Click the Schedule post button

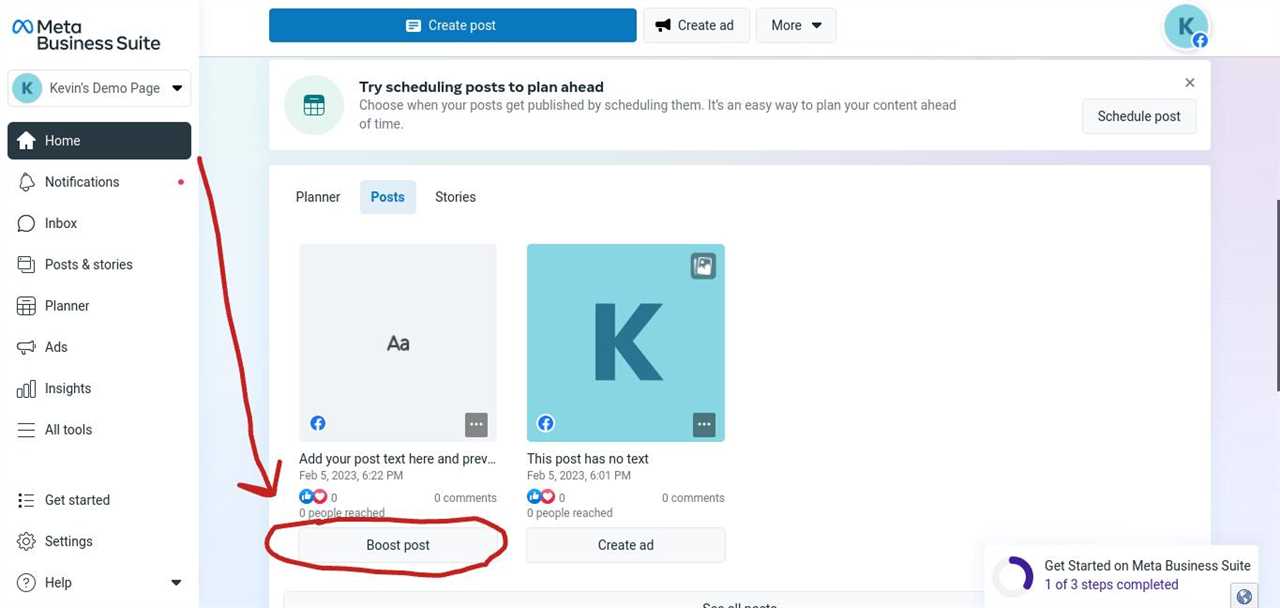click(x=1139, y=116)
